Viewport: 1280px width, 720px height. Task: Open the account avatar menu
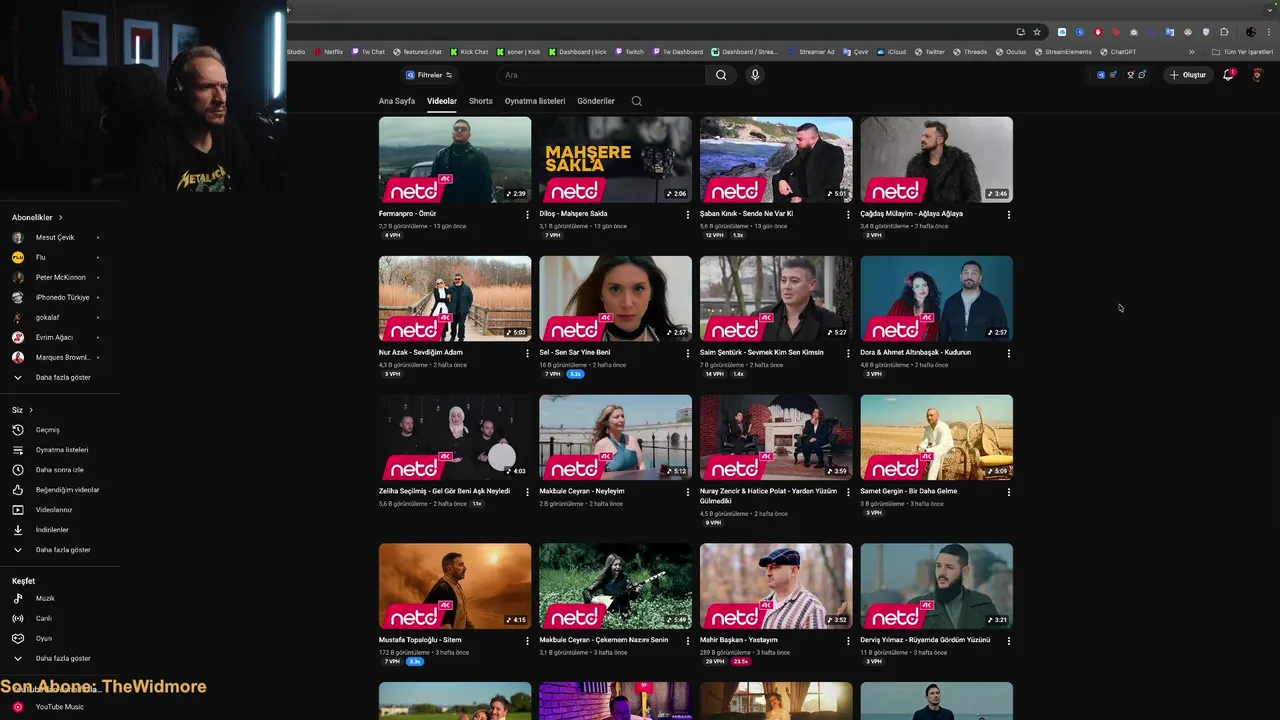pos(1258,75)
